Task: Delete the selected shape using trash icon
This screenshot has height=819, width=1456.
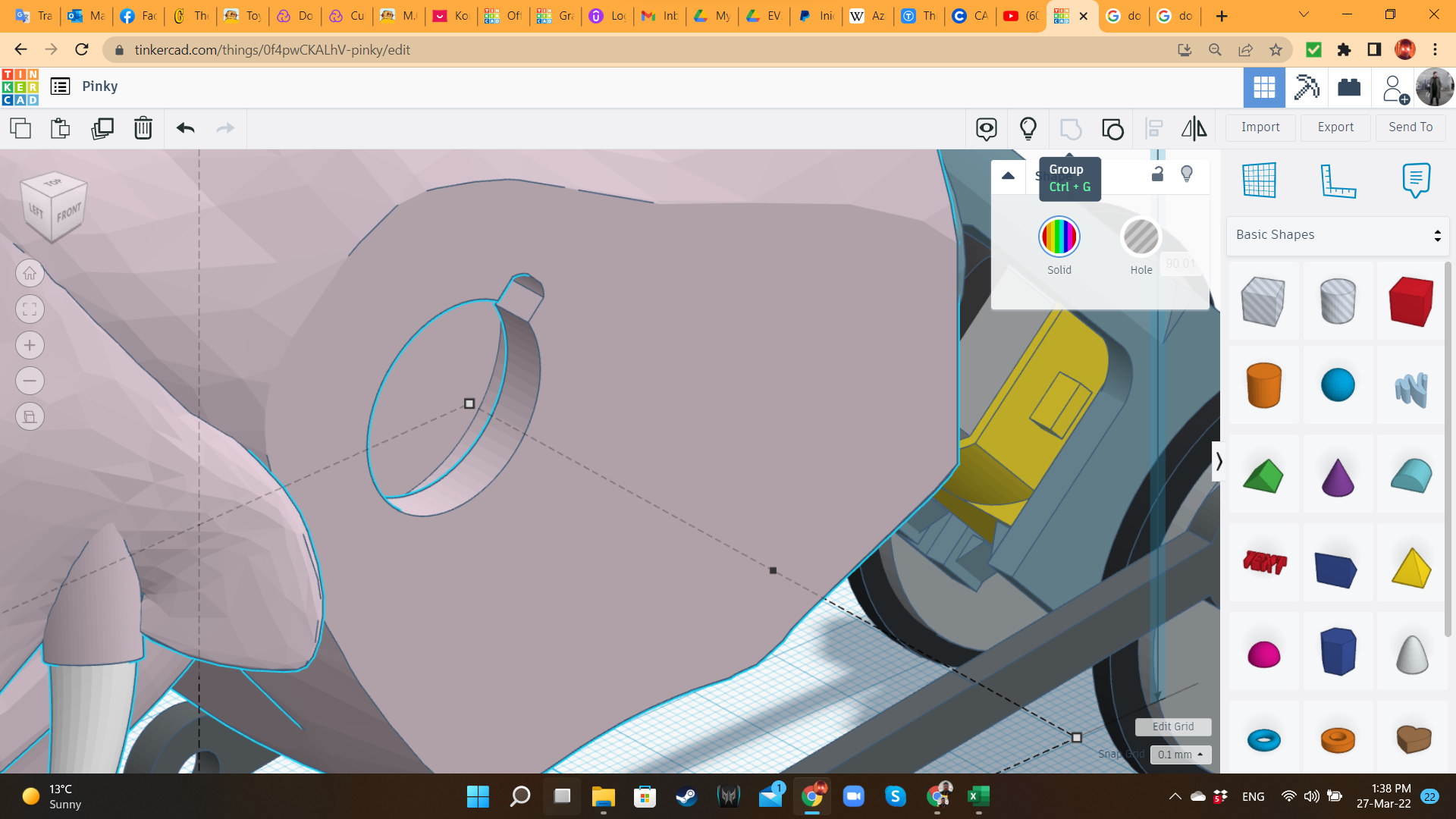Action: tap(143, 128)
